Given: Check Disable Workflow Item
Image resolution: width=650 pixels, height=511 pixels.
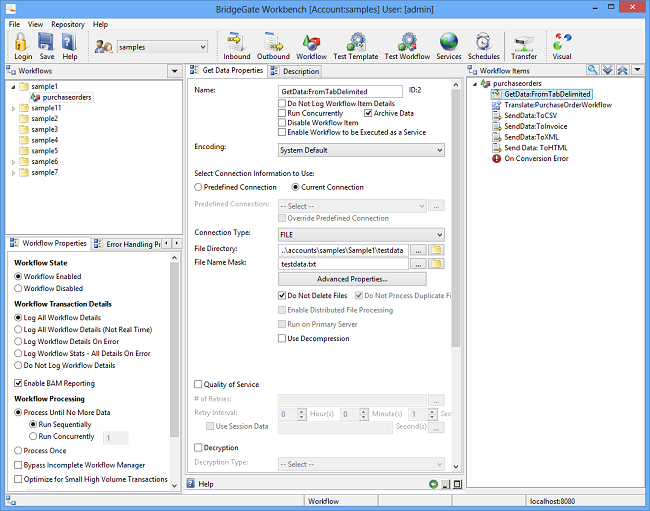Looking at the screenshot, I should pyautogui.click(x=282, y=123).
